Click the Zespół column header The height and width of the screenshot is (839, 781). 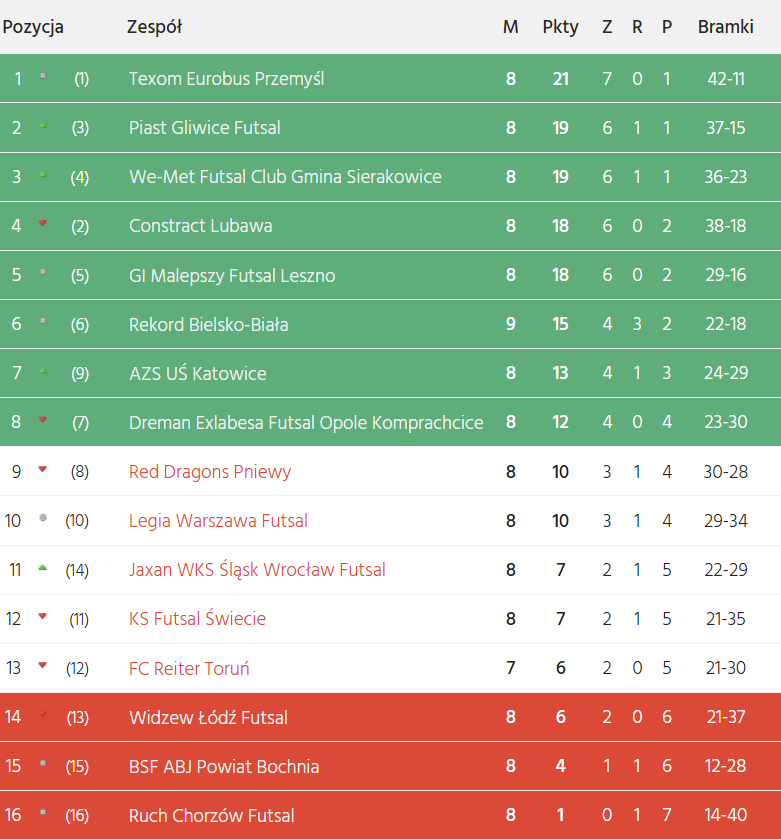(154, 27)
